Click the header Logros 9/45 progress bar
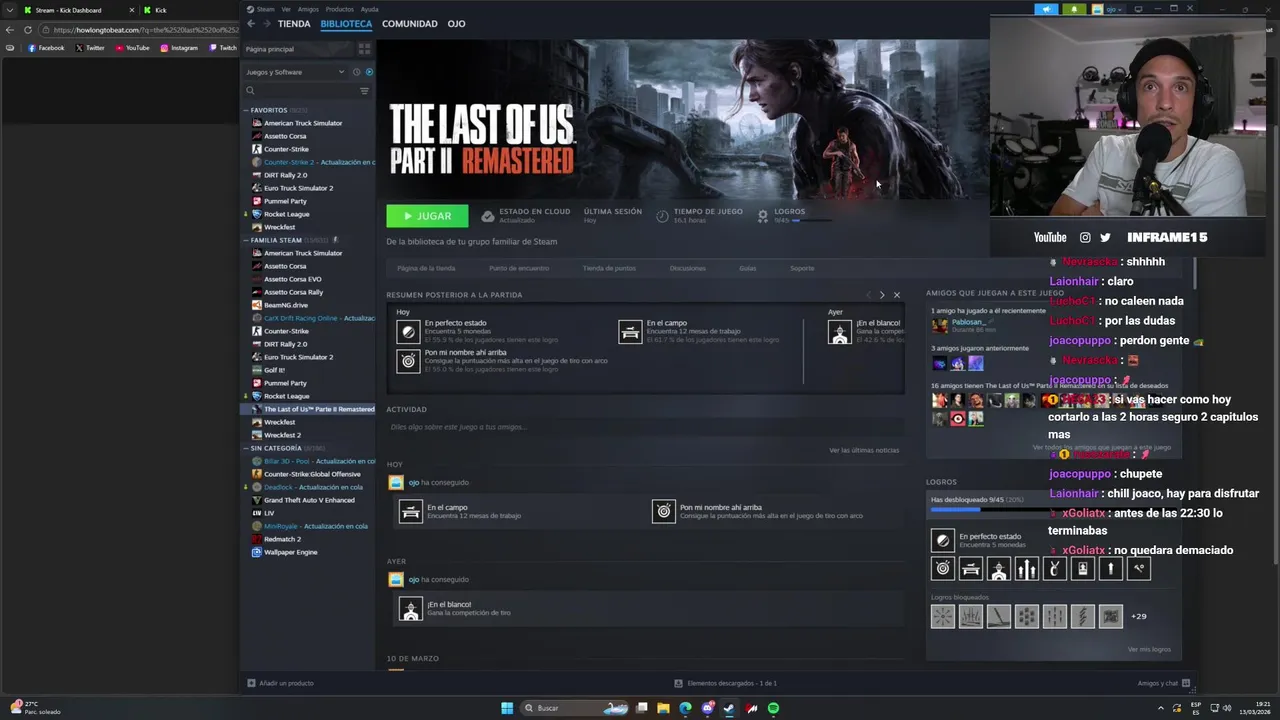The image size is (1280, 720). (811, 220)
